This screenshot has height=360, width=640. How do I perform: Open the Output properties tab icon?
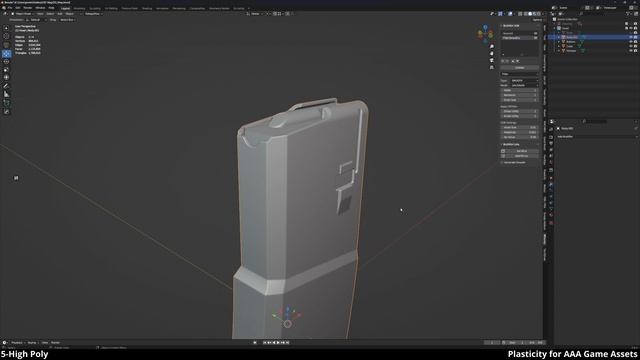(551, 143)
